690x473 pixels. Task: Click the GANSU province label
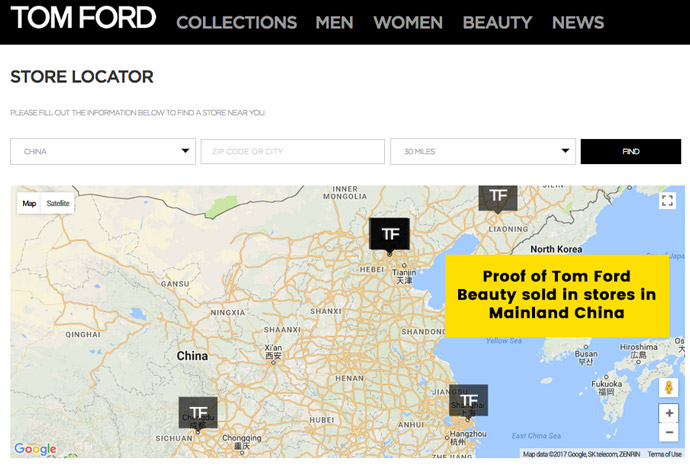pos(175,284)
